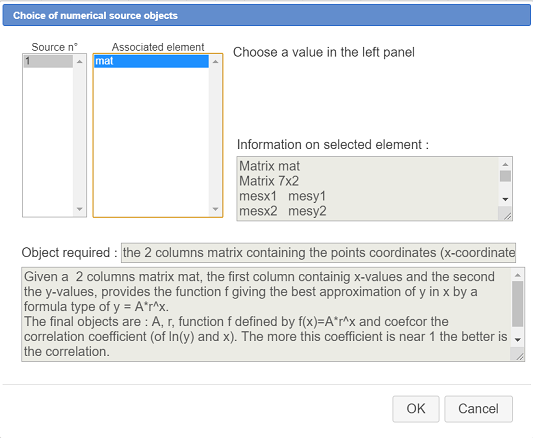This screenshot has height=438, width=533.
Task: Click up arrow of Associated element scrollbar
Action: [216, 62]
